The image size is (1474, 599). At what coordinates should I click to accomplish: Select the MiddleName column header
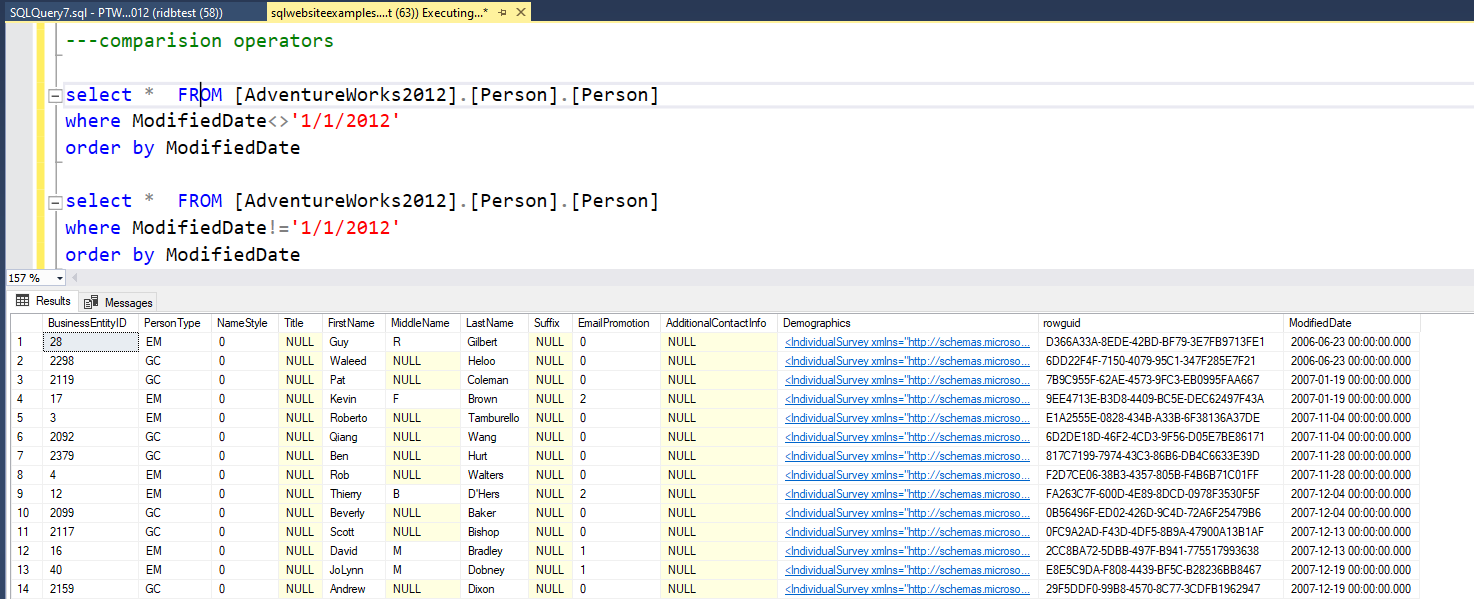423,323
